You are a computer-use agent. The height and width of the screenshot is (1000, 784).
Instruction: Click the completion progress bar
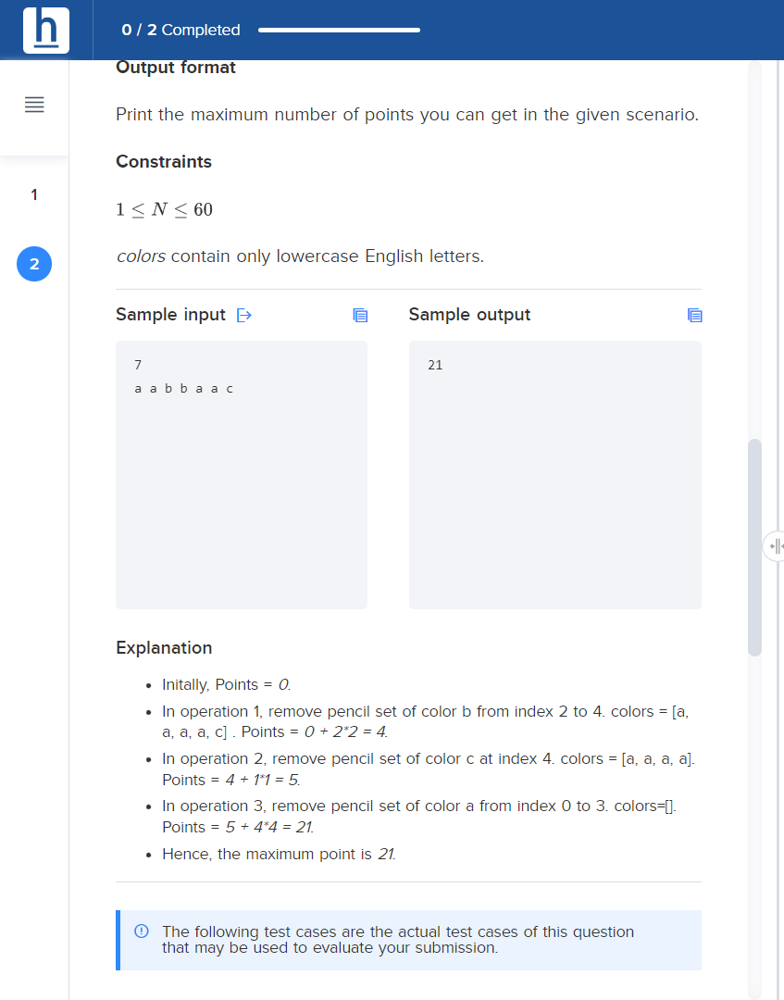click(x=339, y=30)
